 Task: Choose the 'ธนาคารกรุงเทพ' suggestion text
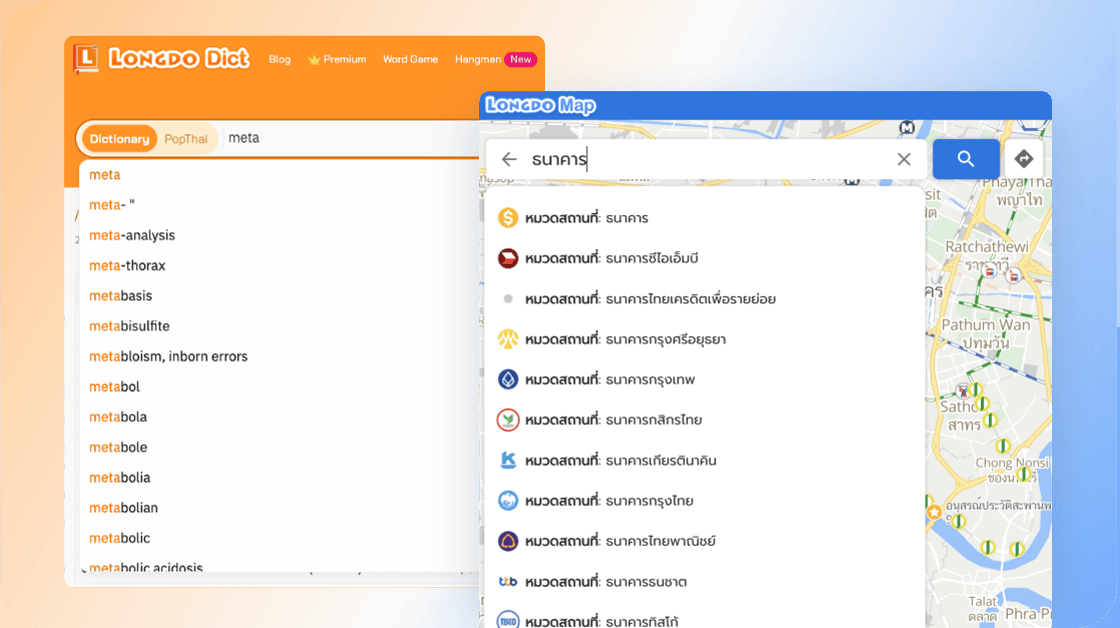click(650, 379)
